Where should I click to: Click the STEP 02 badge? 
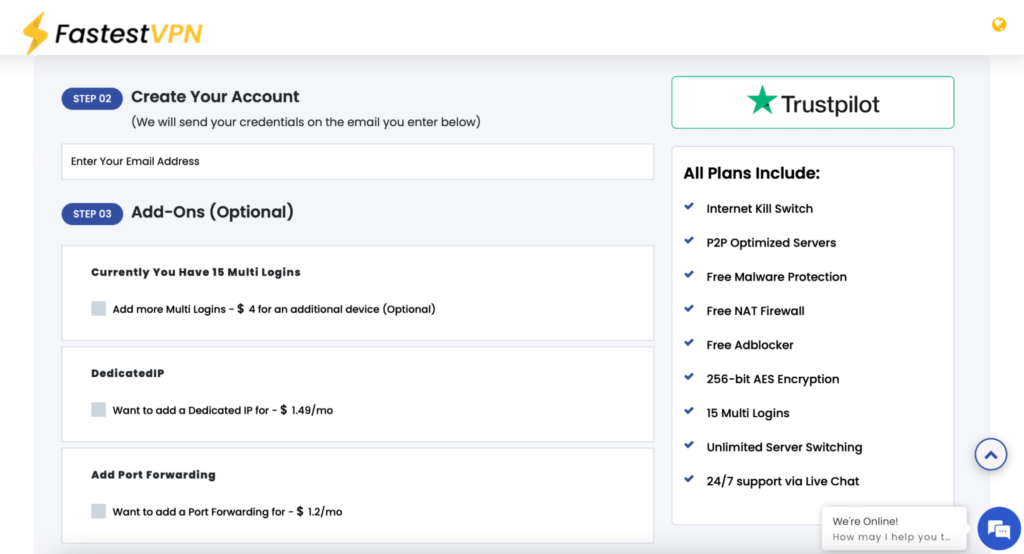(92, 99)
